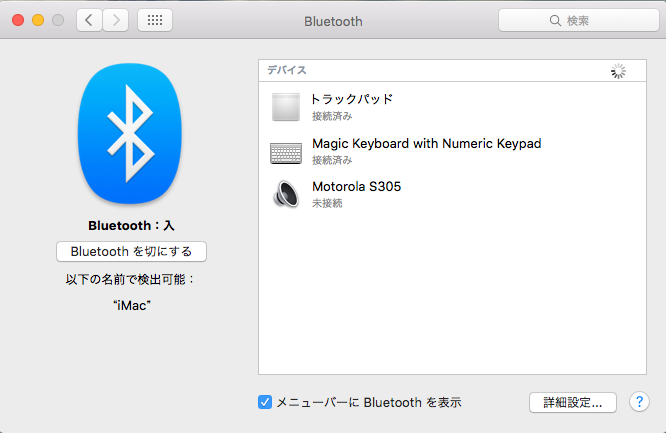Click the large Bluetooth logo icon
Image resolution: width=666 pixels, height=433 pixels.
[130, 133]
